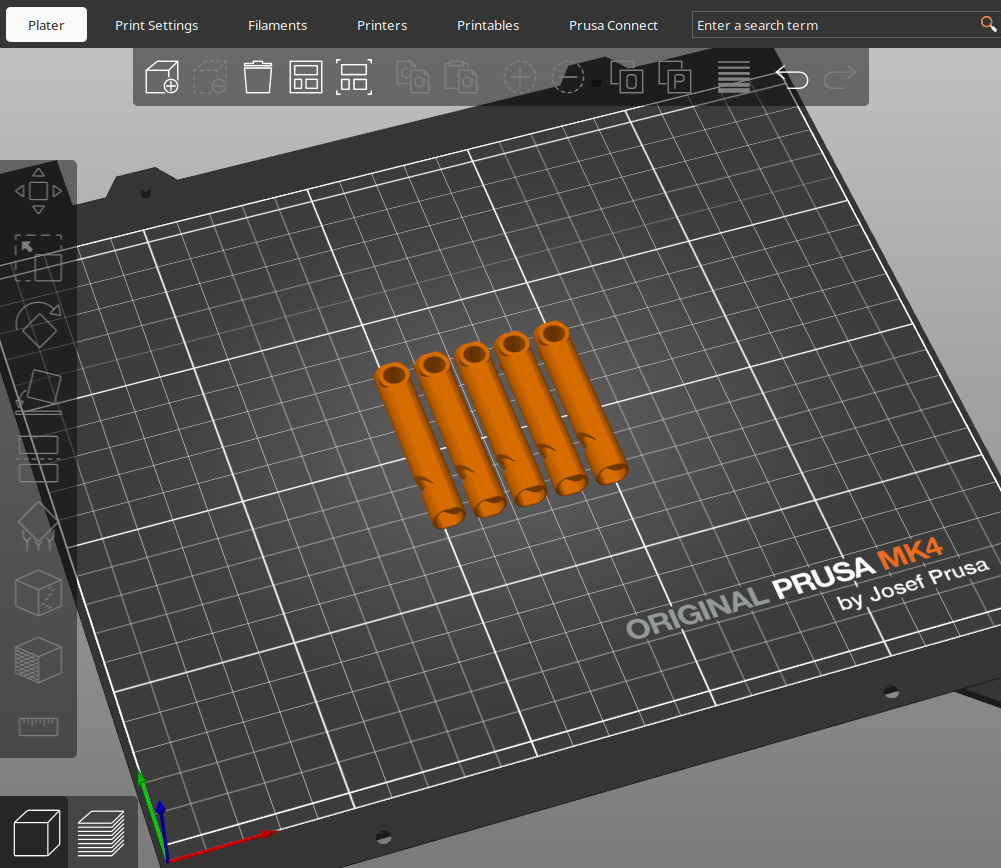Click the Add model icon

click(x=161, y=78)
